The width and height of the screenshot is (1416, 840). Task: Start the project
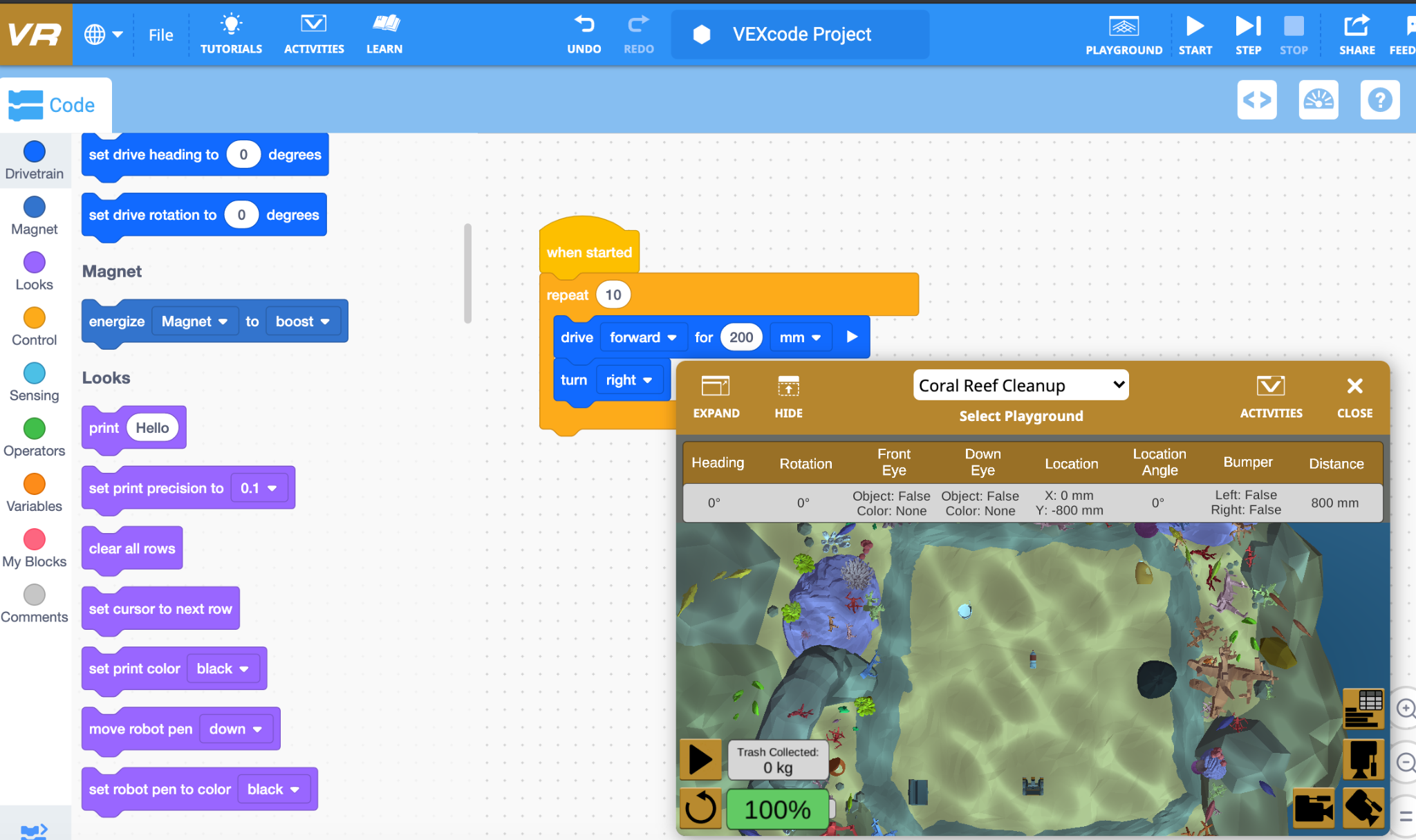[1195, 33]
